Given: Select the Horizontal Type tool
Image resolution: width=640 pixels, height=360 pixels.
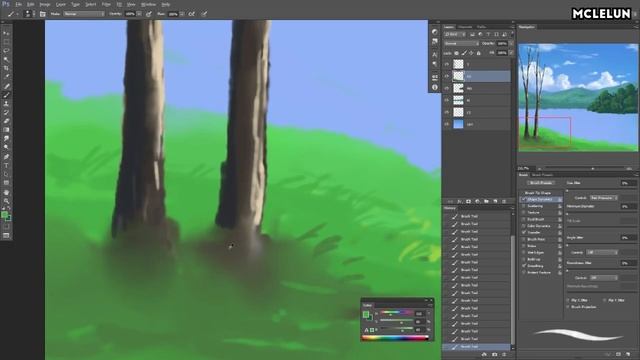Looking at the screenshot, I should (6, 165).
